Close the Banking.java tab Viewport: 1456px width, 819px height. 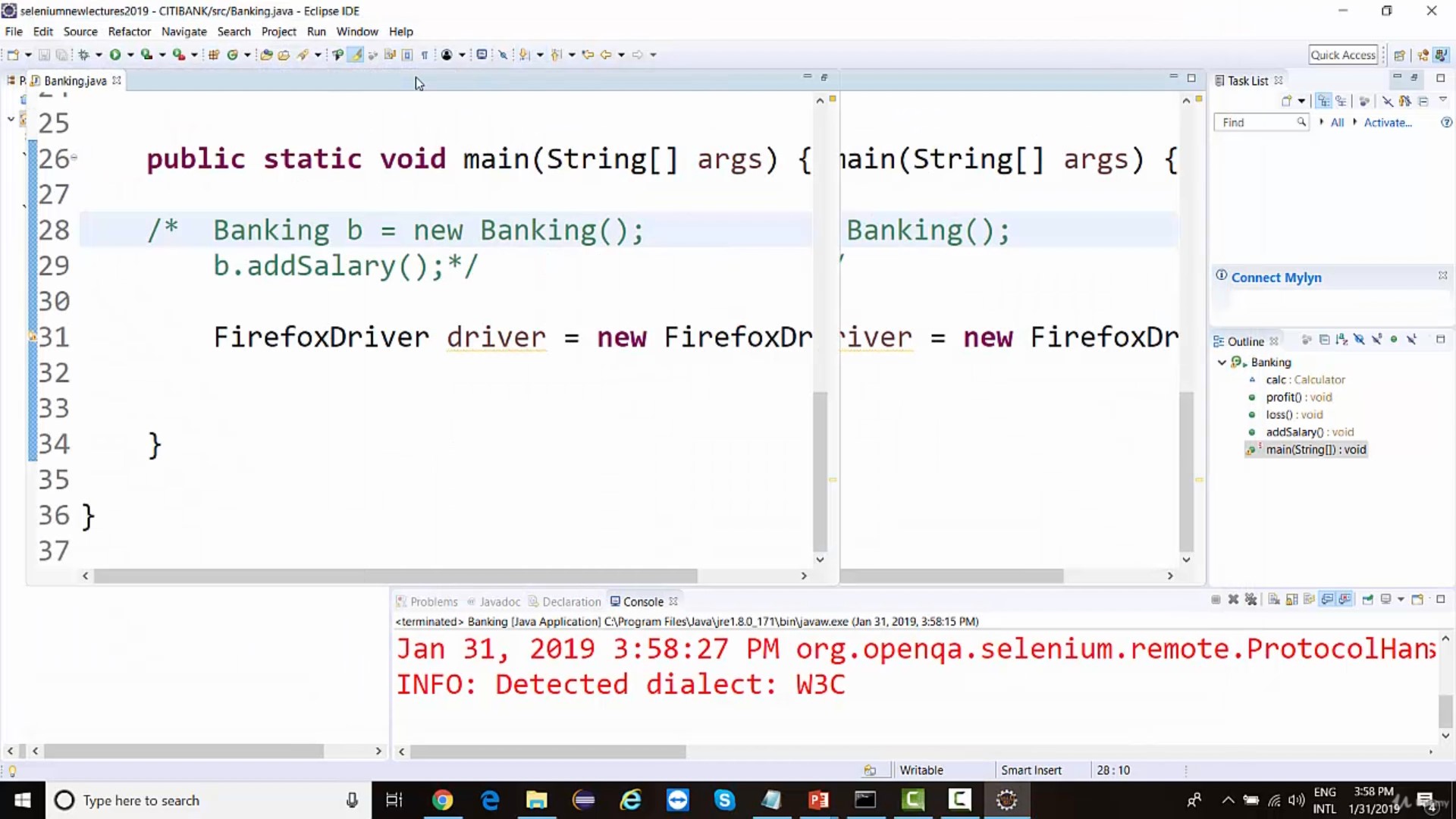click(x=117, y=80)
